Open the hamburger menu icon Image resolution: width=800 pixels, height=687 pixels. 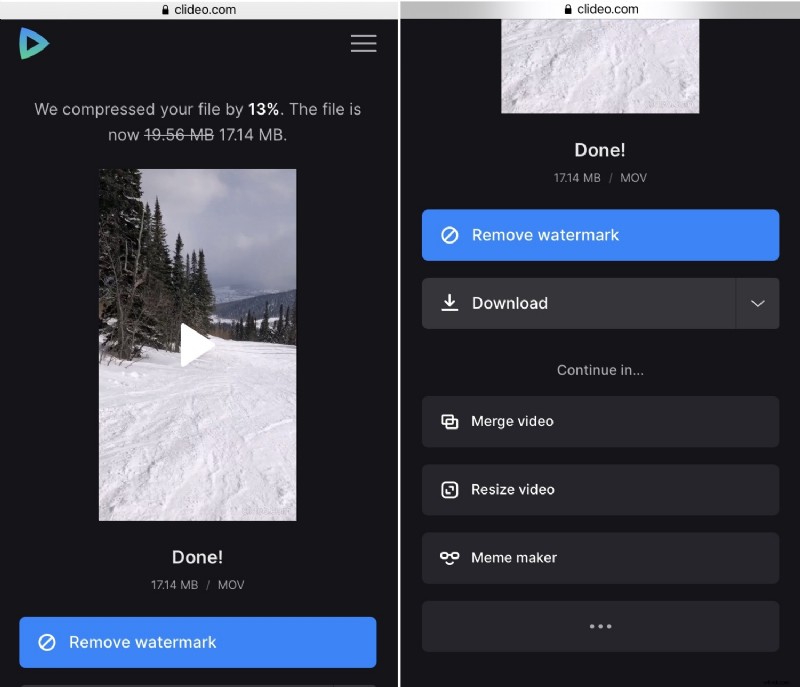coord(363,43)
